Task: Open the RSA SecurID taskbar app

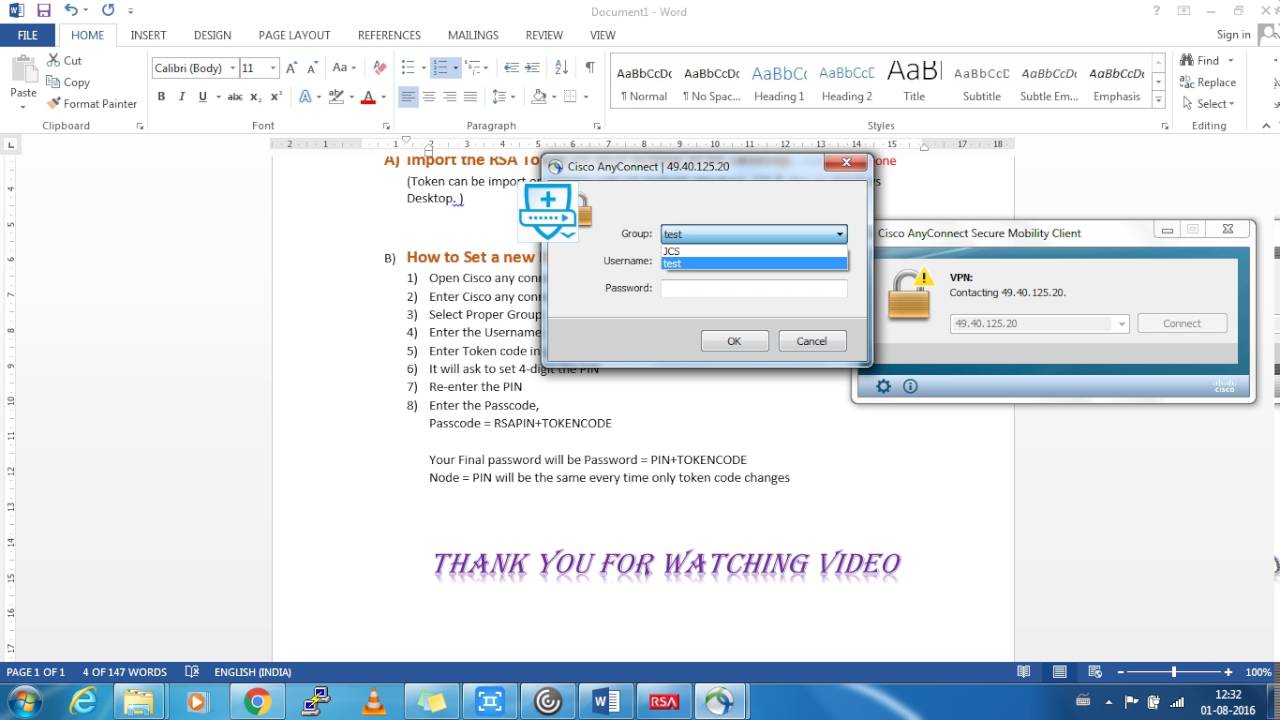Action: (664, 702)
